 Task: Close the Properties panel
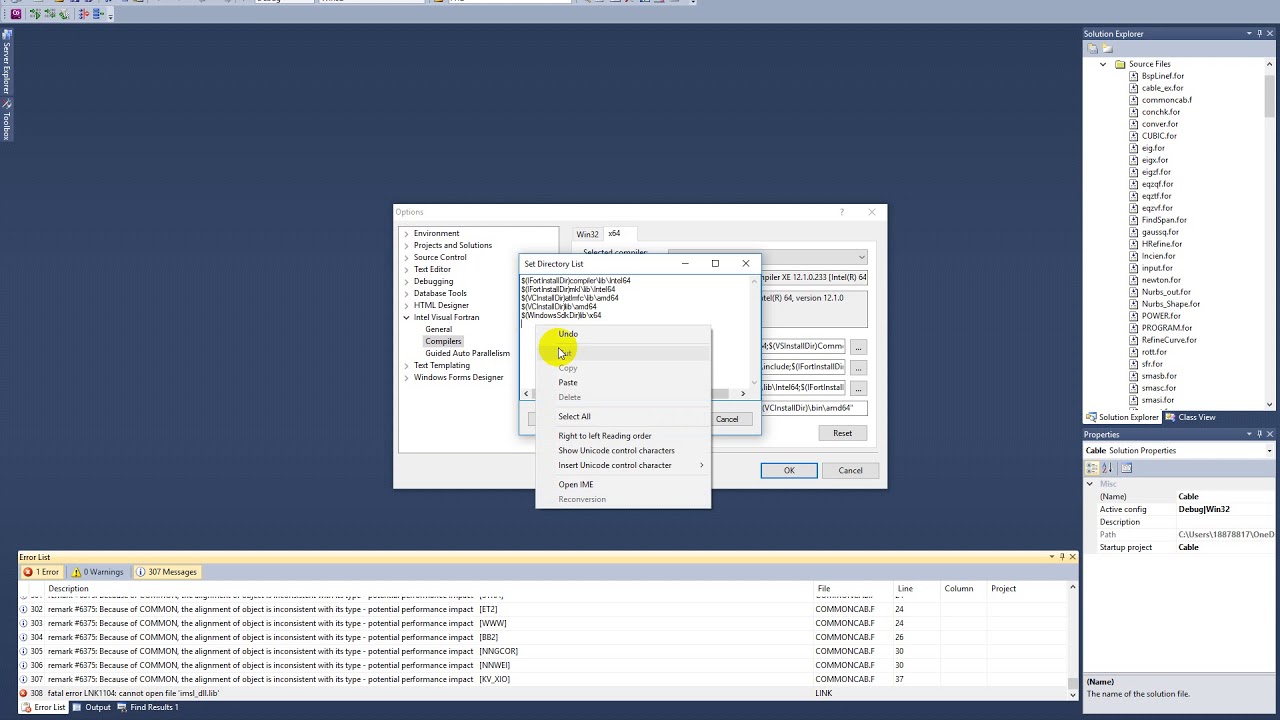point(1270,434)
